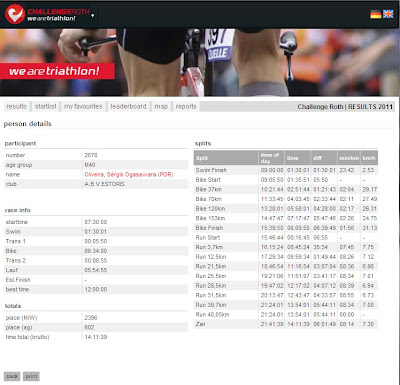The height and width of the screenshot is (385, 400).
Task: Click the Split column header
Action: (226, 158)
